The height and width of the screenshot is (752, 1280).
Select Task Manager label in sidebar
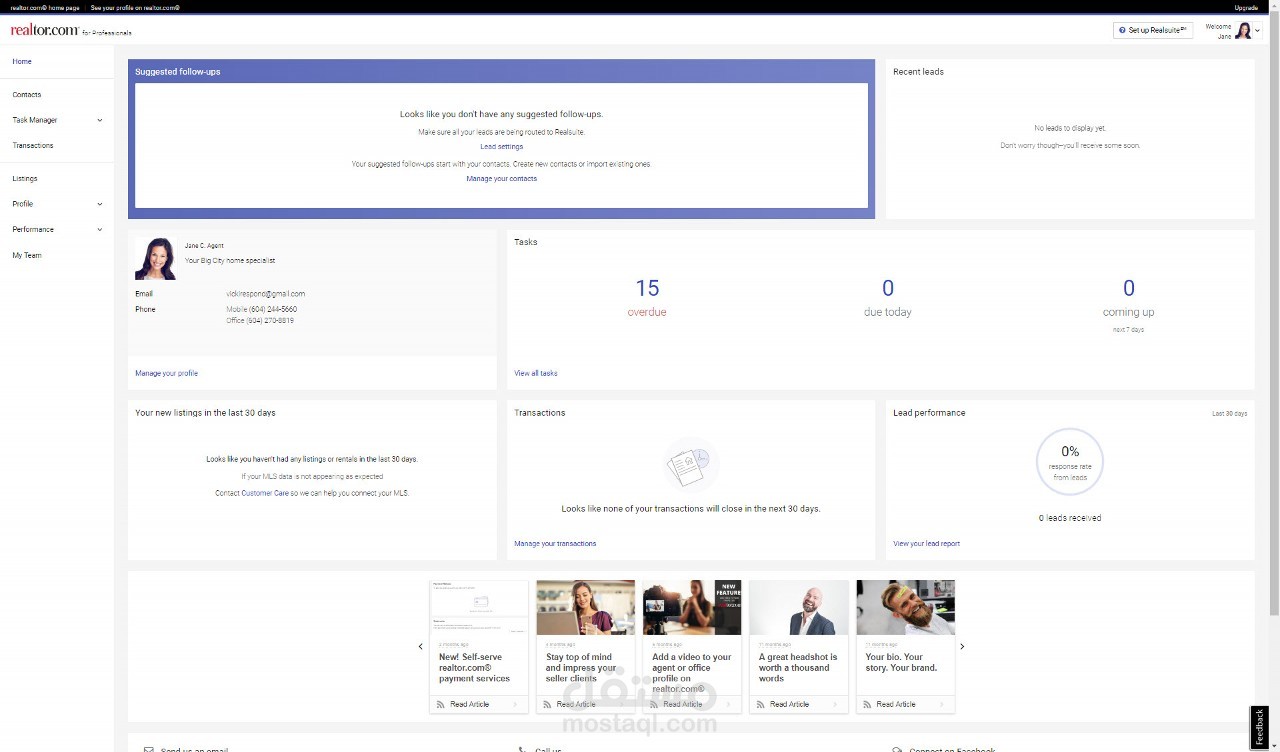tap(35, 120)
